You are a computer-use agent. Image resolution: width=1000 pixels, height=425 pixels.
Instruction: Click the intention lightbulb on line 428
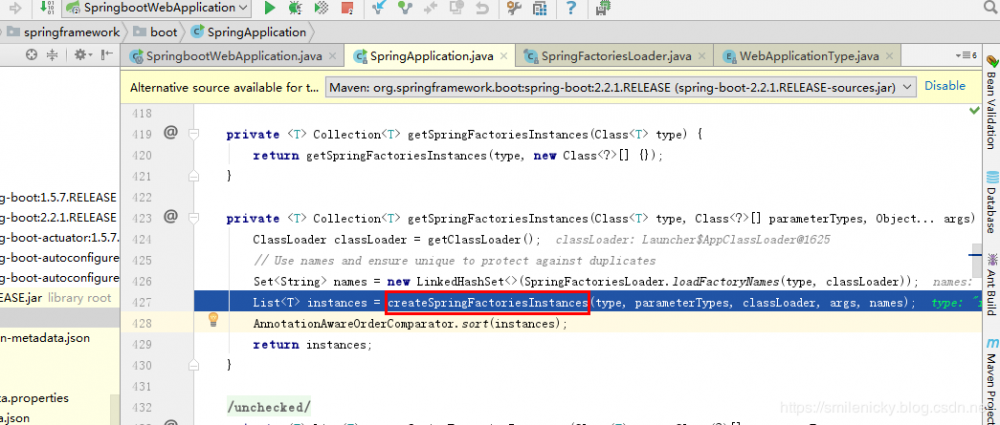[x=214, y=320]
